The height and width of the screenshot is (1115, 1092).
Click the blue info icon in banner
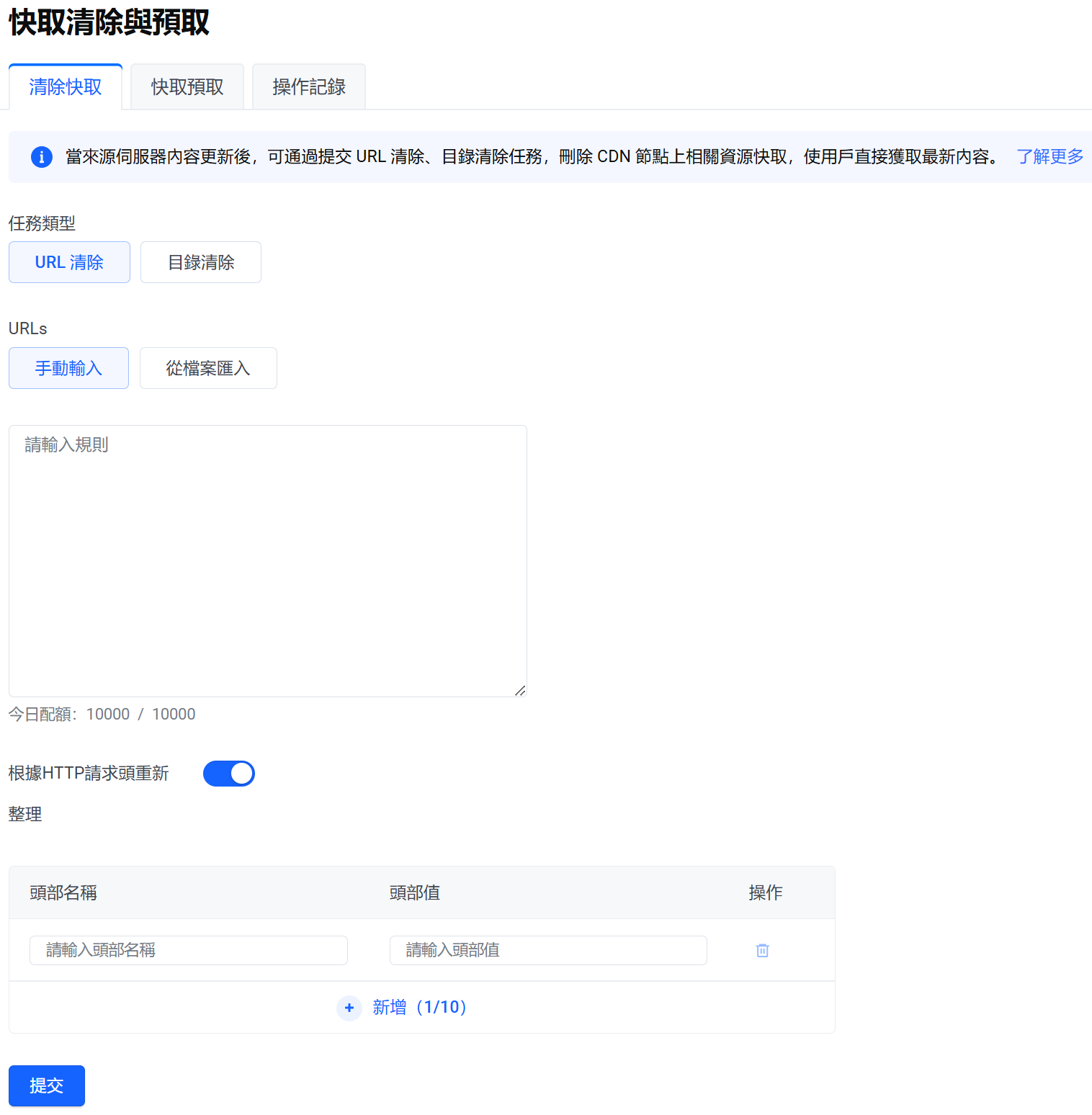42,156
